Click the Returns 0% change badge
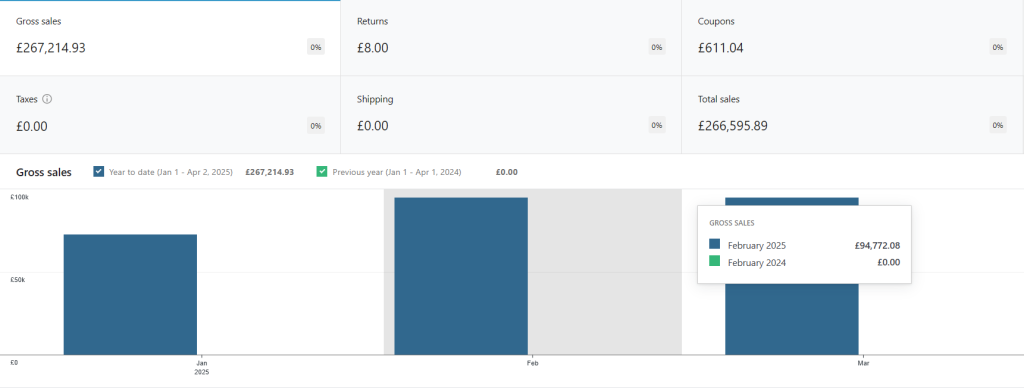The image size is (1024, 388). point(657,47)
